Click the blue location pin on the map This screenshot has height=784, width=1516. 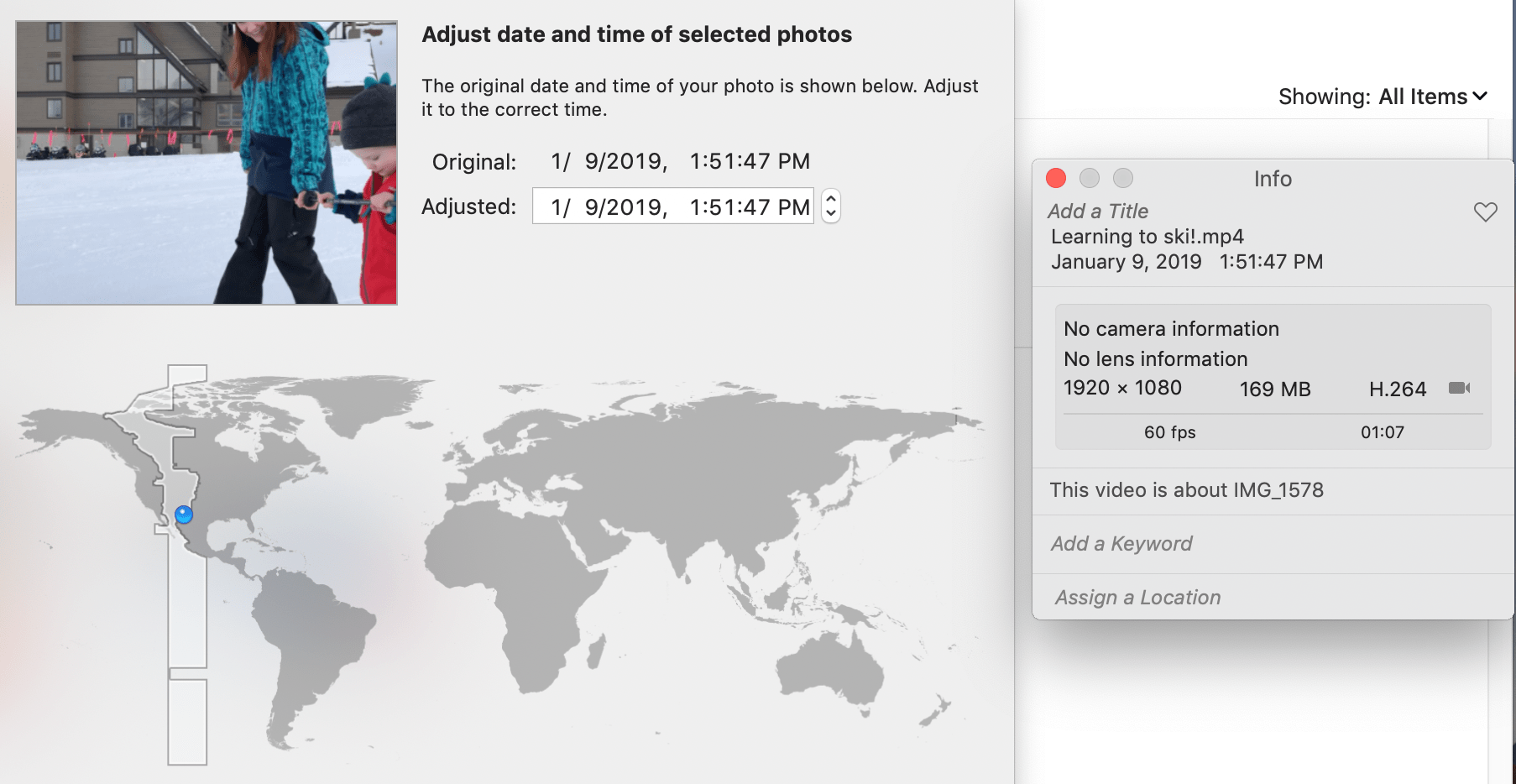184,515
